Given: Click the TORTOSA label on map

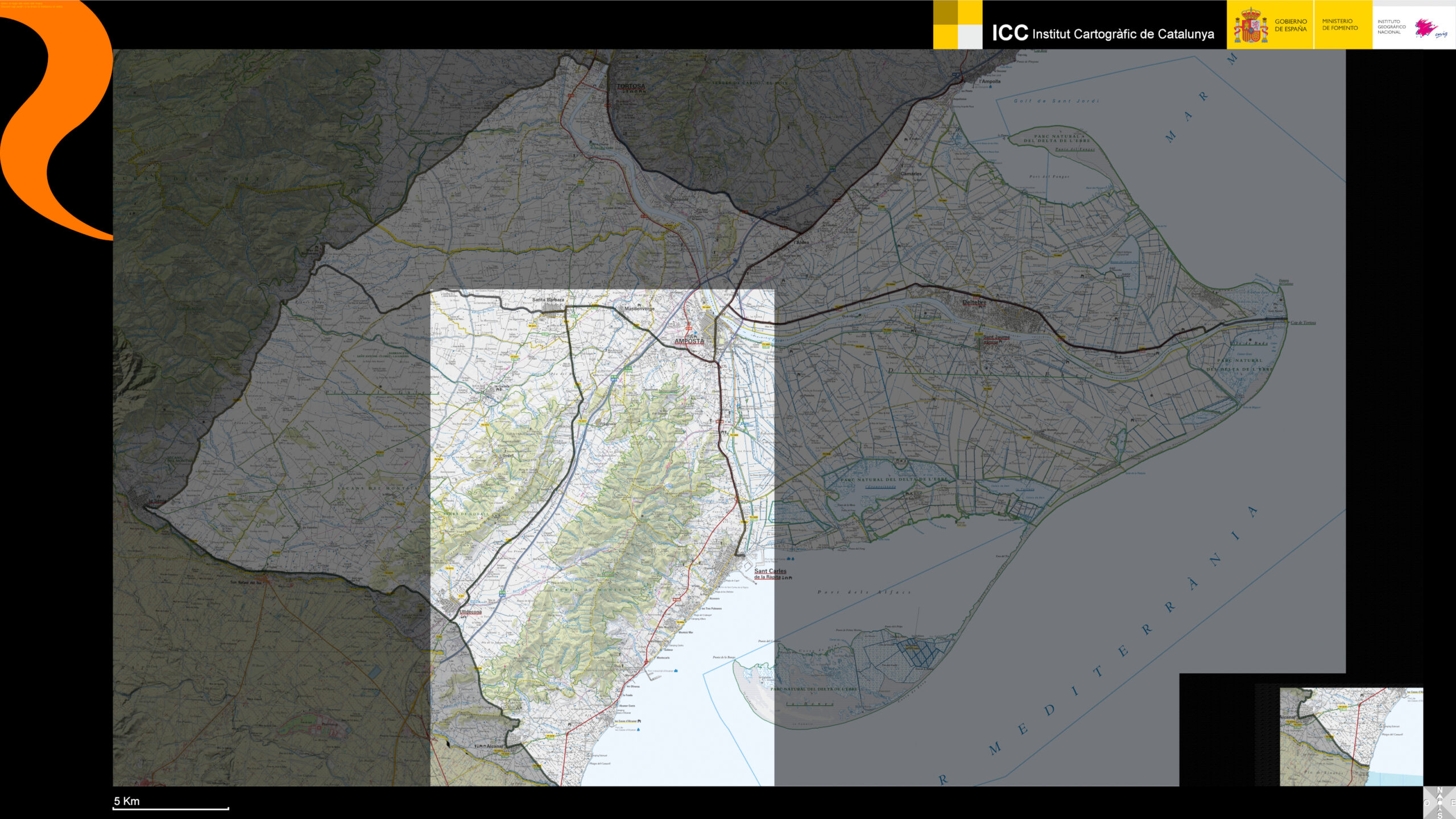Looking at the screenshot, I should pos(631,86).
